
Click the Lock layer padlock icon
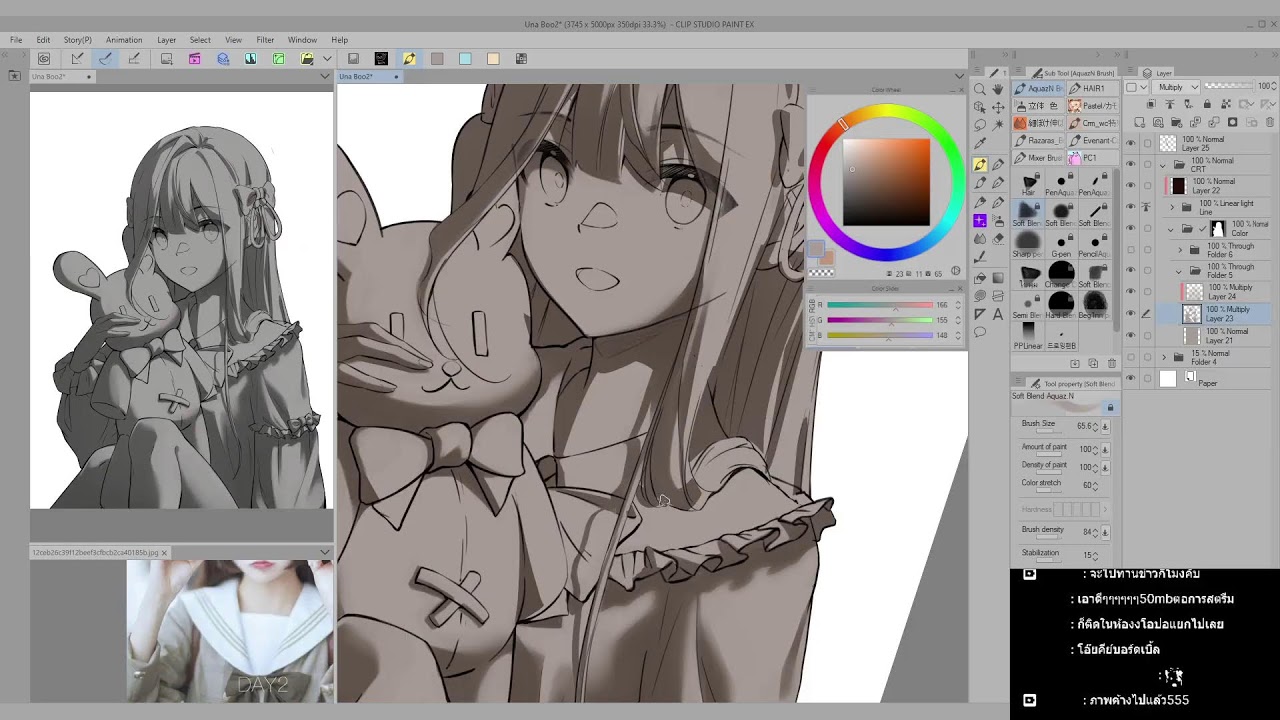(x=1207, y=105)
